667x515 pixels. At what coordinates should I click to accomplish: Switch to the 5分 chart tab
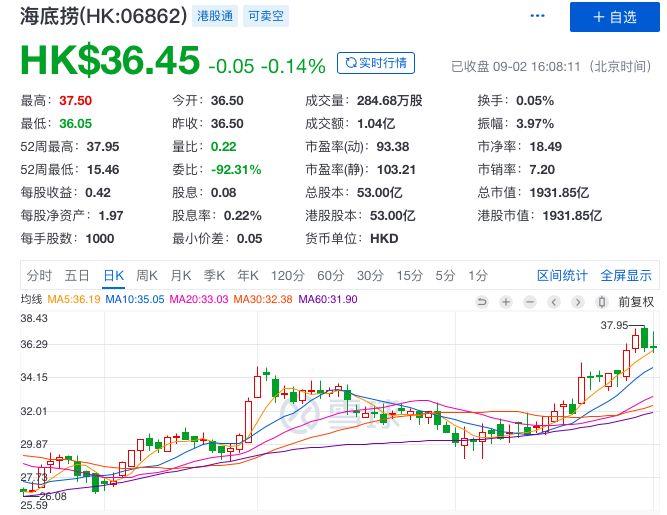tap(445, 276)
